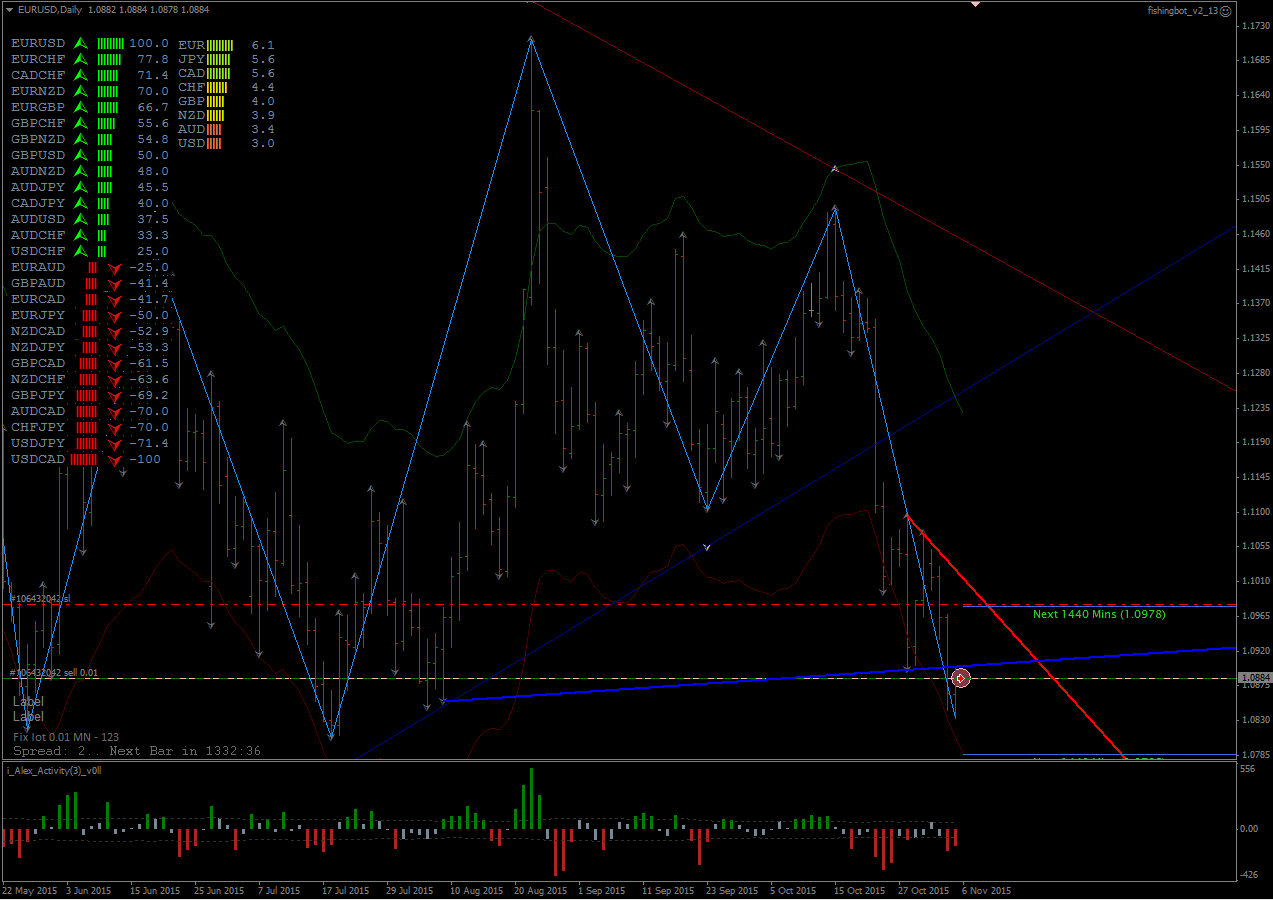Click the '6 Nov 2015' date on the time axis
Image resolution: width=1273 pixels, height=900 pixels.
coord(987,890)
